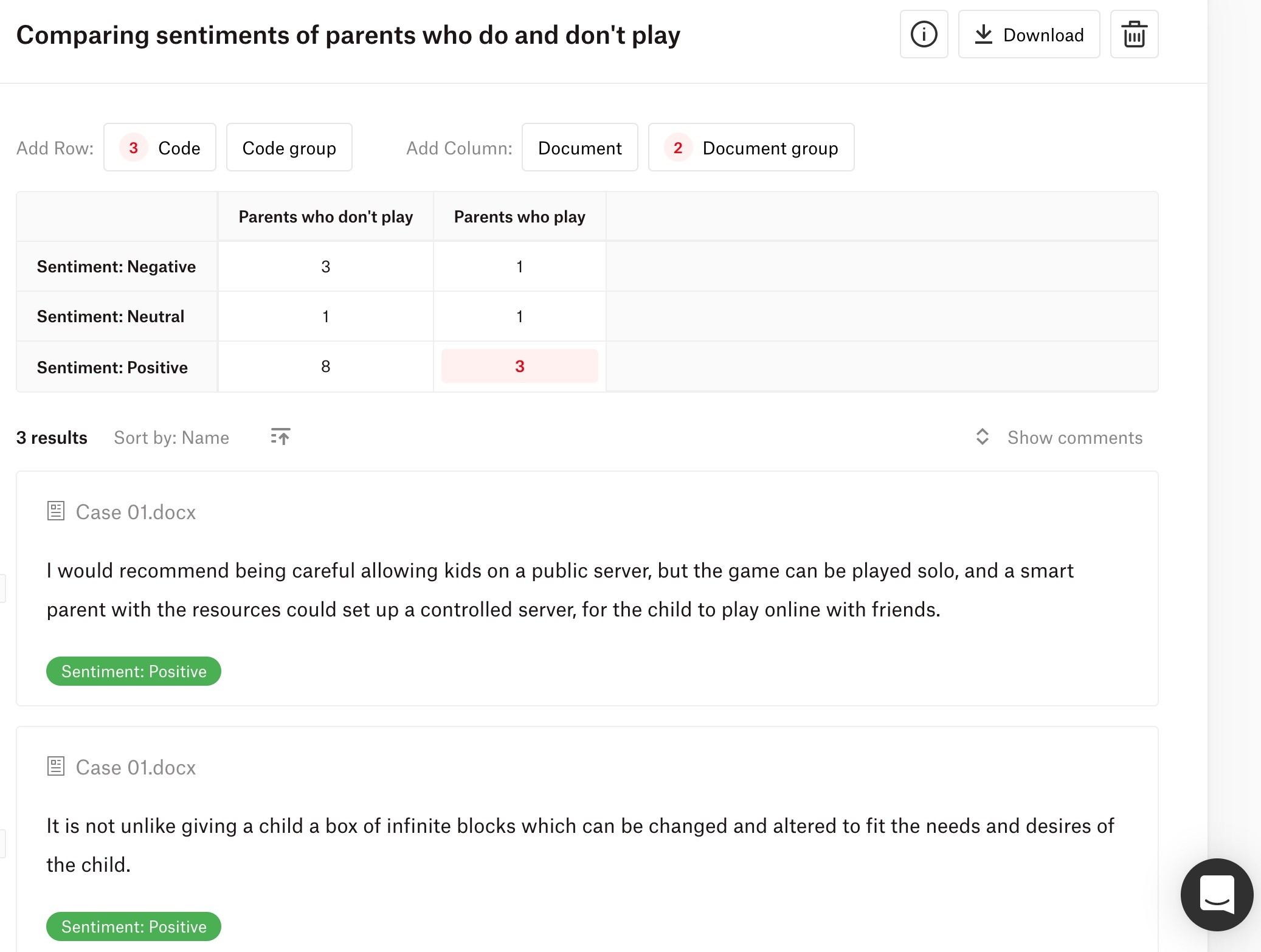1261x952 pixels.
Task: Open the Code row selector
Action: (160, 148)
